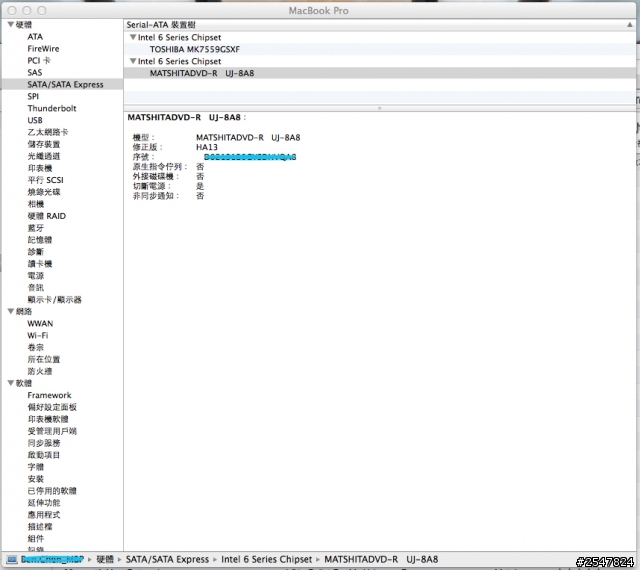
Task: Select 硬體 RAID in sidebar
Action: [47, 216]
